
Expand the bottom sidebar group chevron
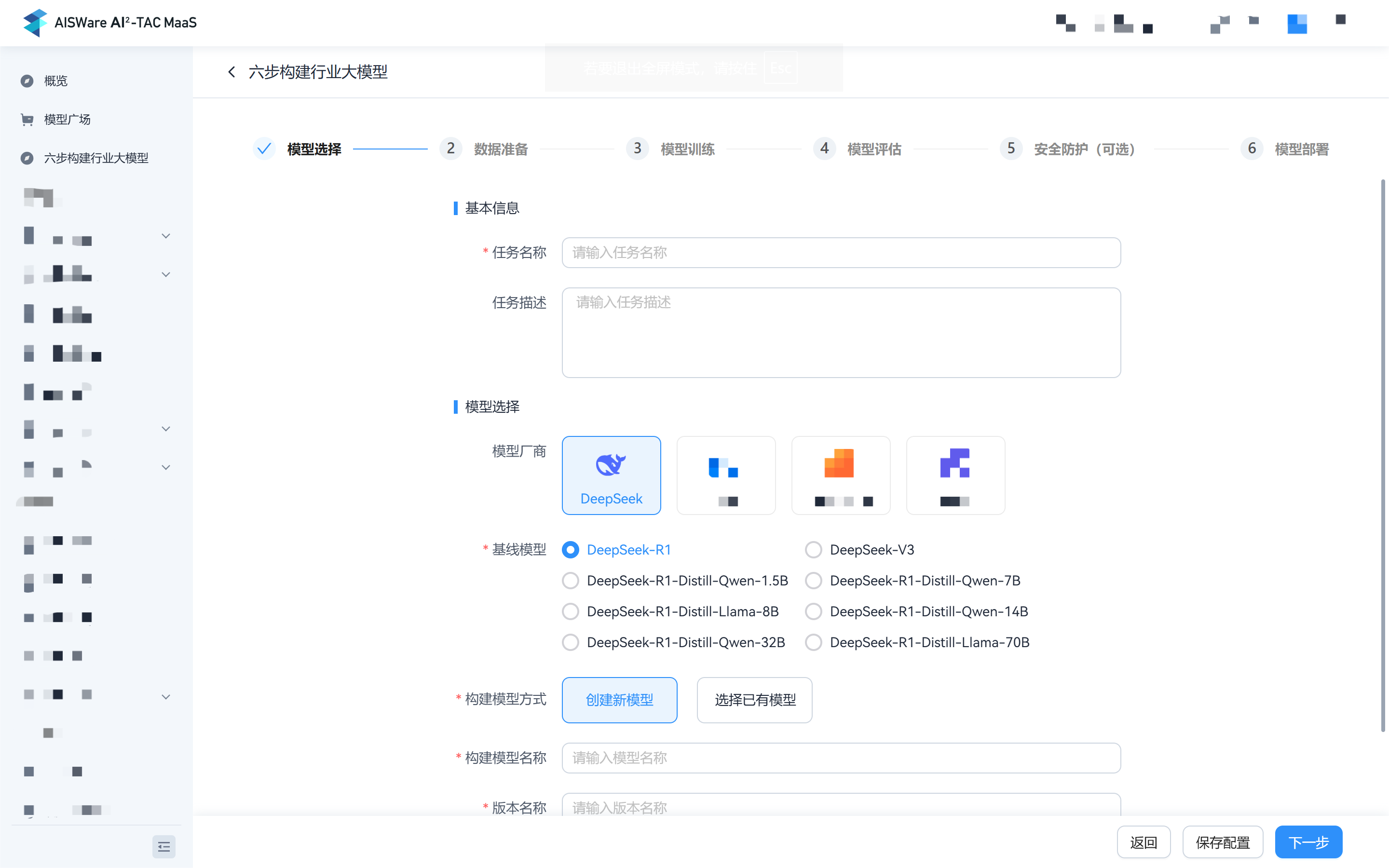(165, 696)
